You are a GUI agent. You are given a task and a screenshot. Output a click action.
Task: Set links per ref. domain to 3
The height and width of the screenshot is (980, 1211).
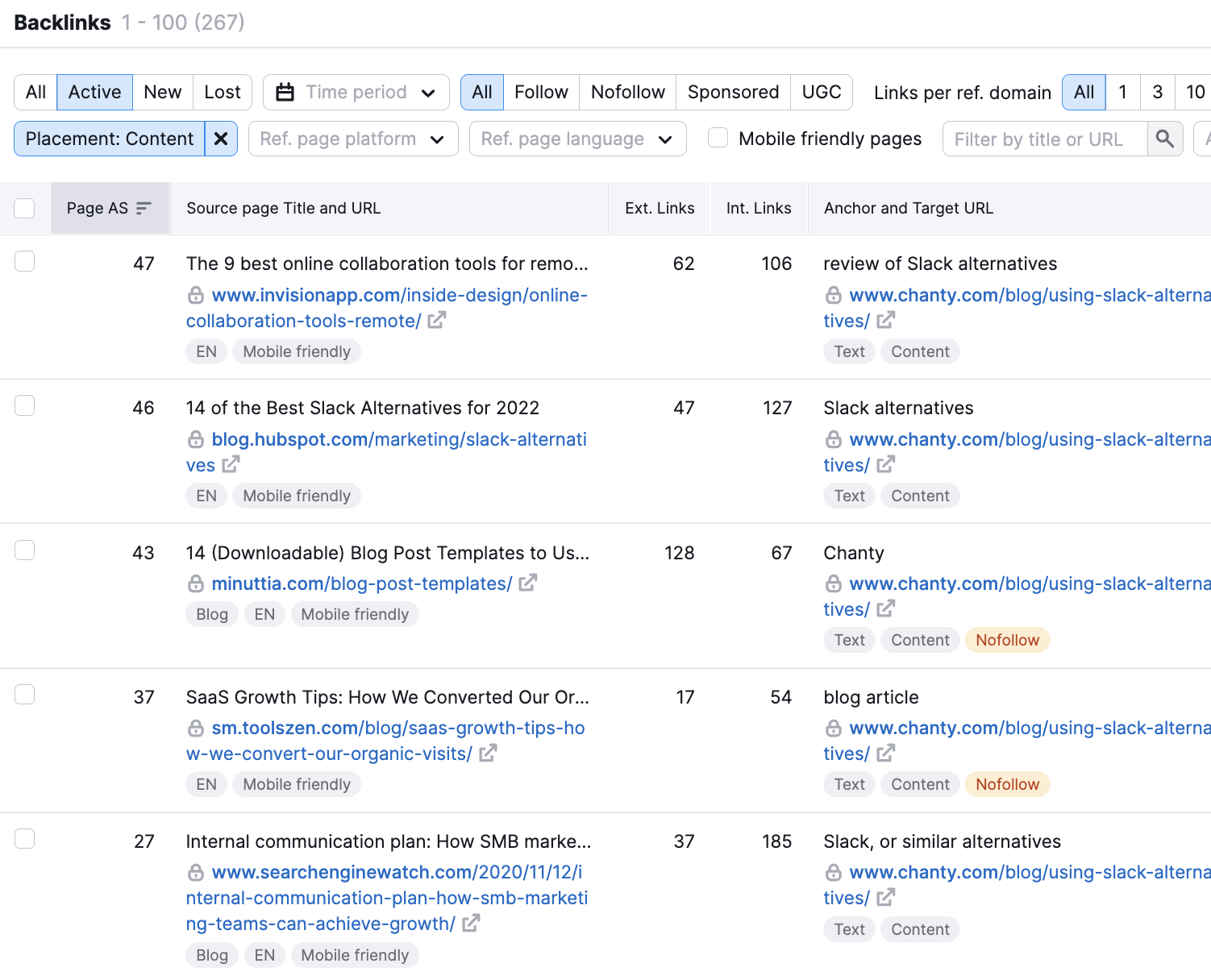click(1158, 92)
